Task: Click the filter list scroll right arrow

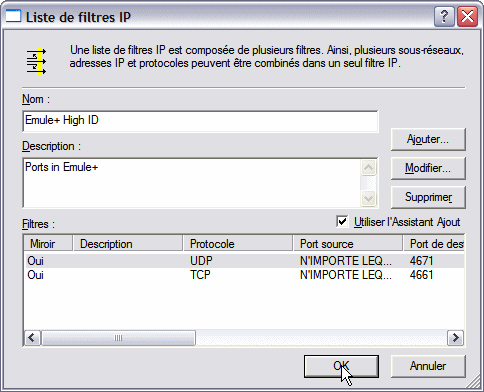Action: tap(455, 338)
